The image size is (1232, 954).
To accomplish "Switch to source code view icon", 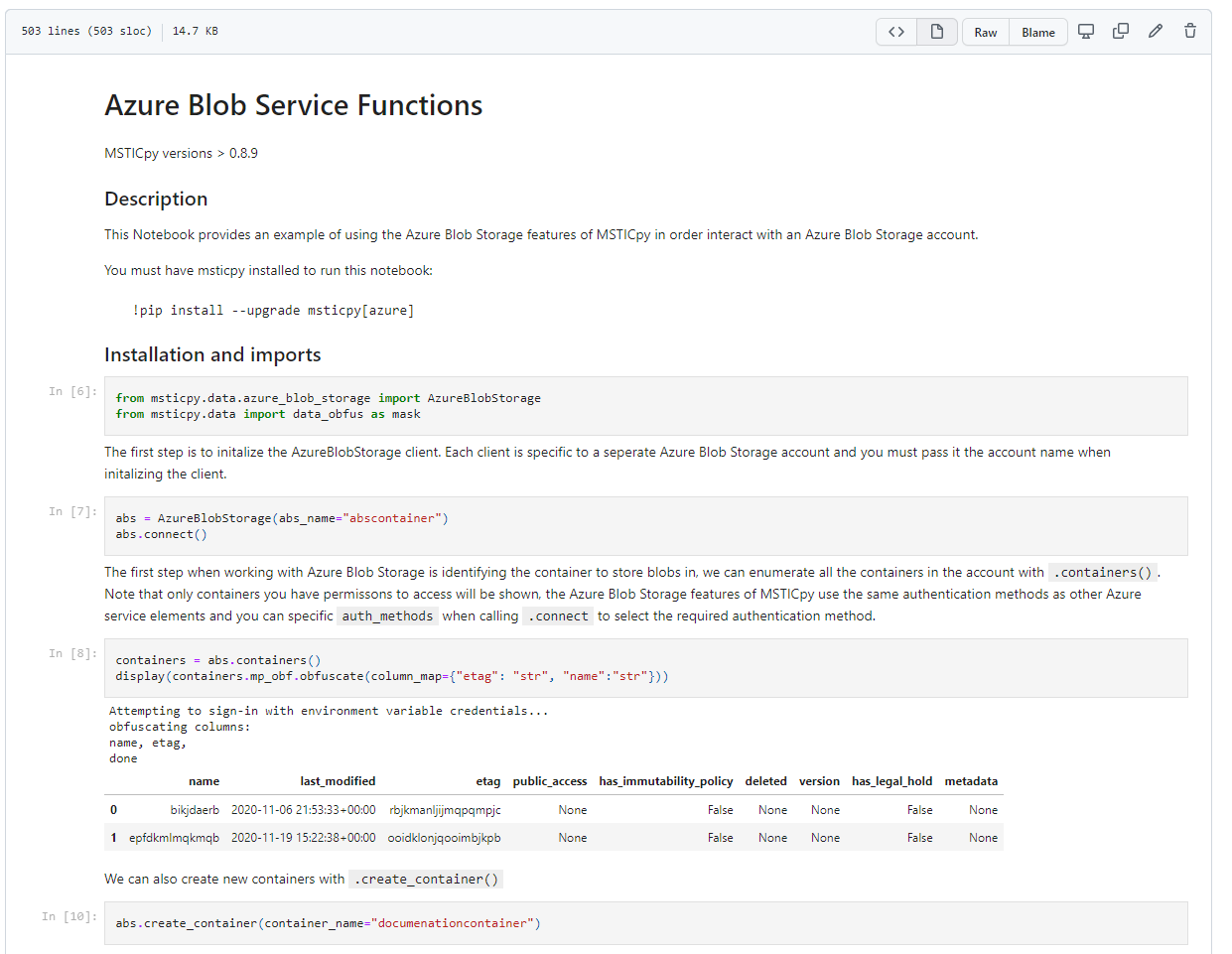I will (x=896, y=32).
